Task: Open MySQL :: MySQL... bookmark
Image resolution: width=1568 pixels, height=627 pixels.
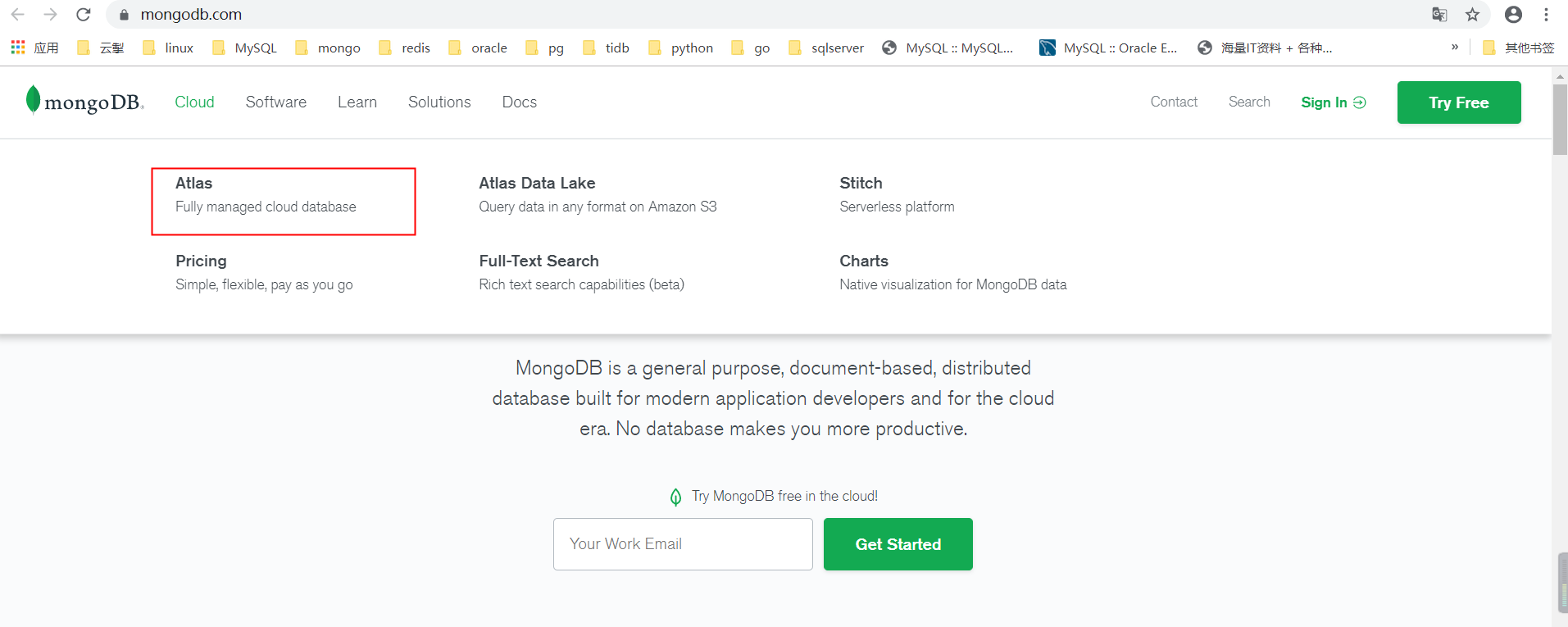Action: (x=948, y=48)
